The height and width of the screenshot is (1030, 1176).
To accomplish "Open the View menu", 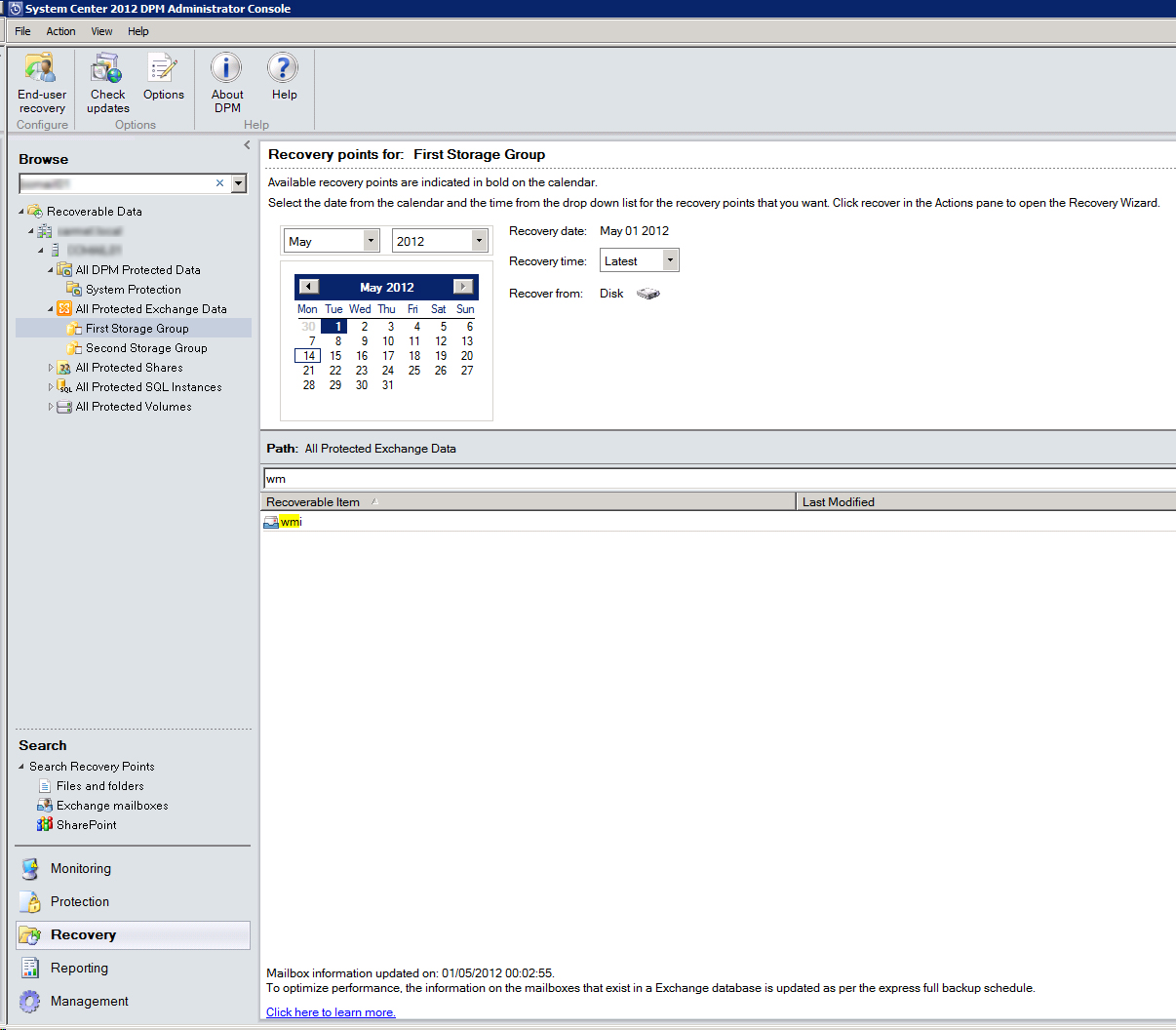I will point(101,31).
